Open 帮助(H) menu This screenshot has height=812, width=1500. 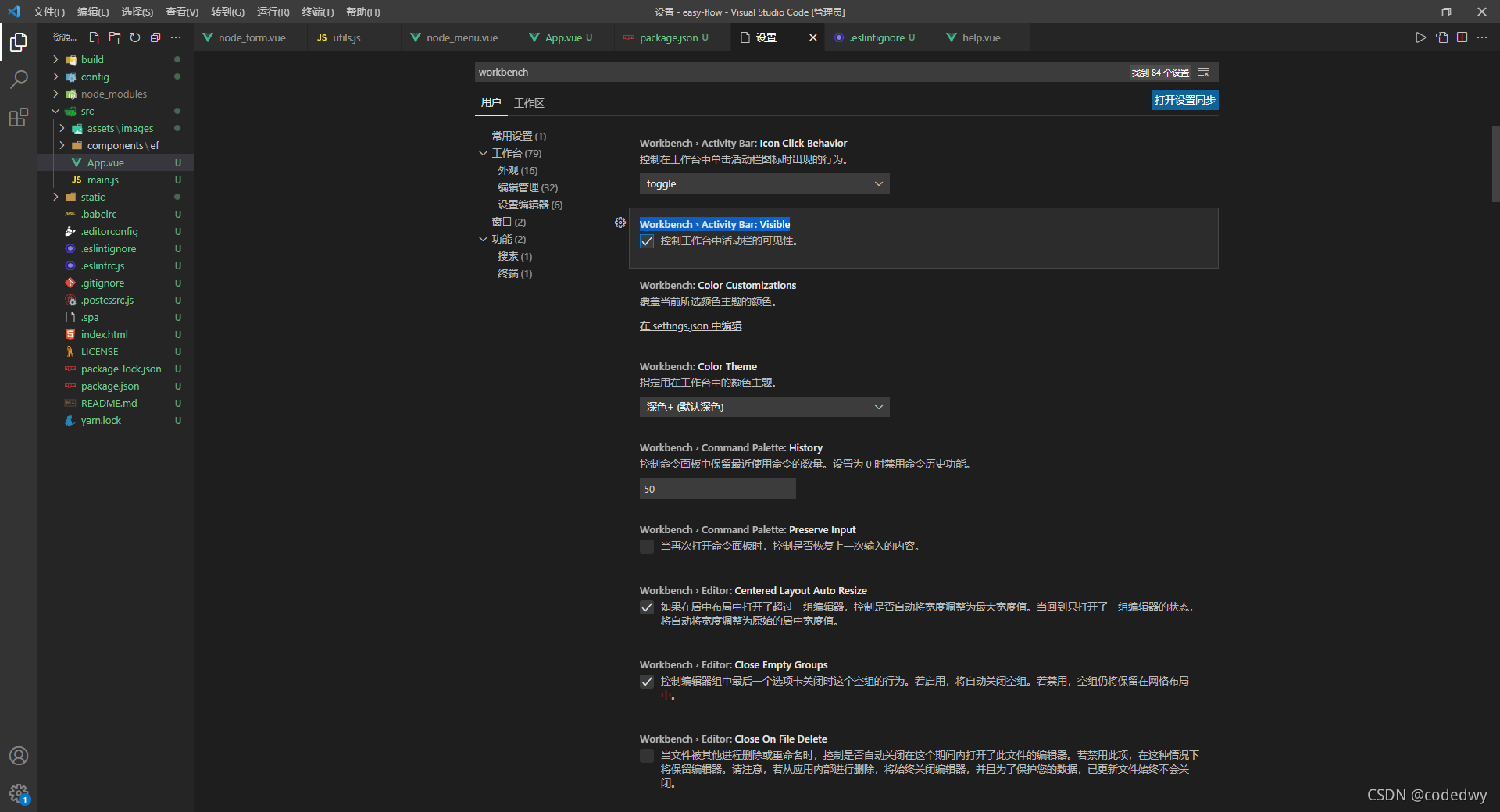(x=362, y=12)
